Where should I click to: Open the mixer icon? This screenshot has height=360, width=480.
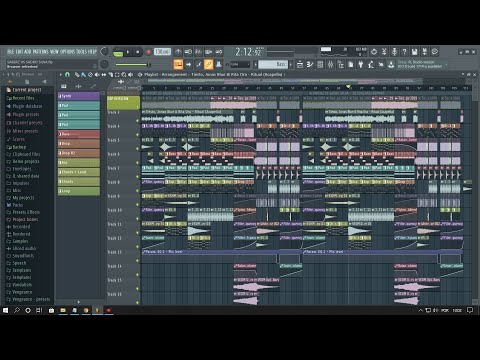tap(330, 64)
